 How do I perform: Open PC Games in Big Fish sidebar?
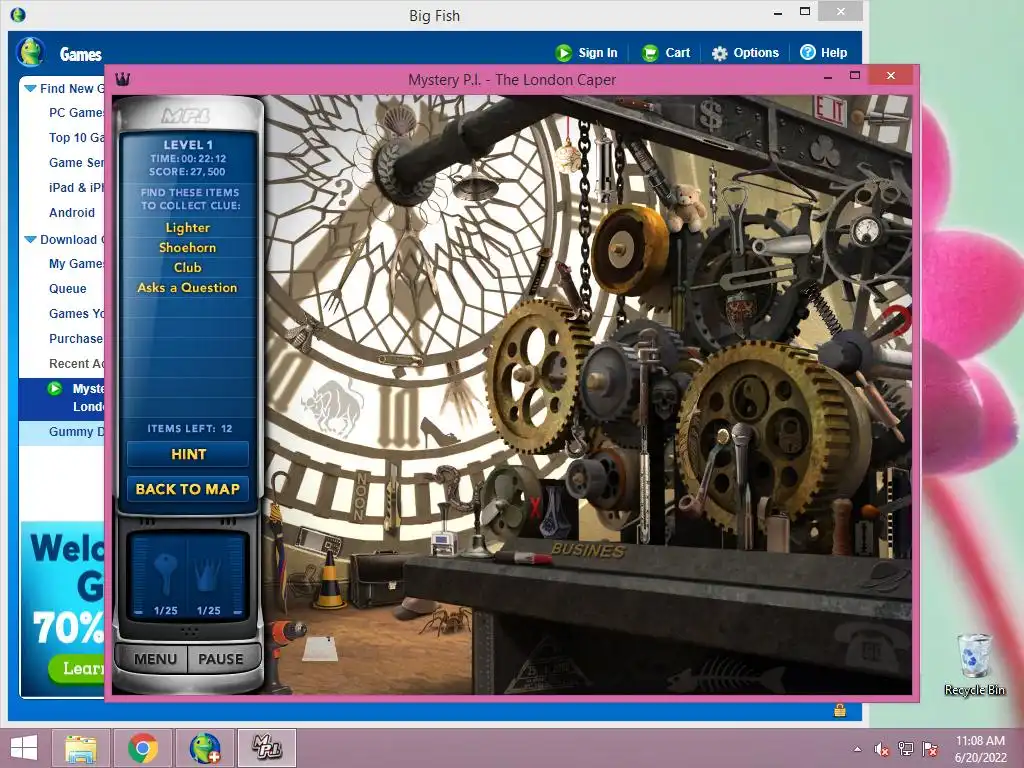coord(76,112)
